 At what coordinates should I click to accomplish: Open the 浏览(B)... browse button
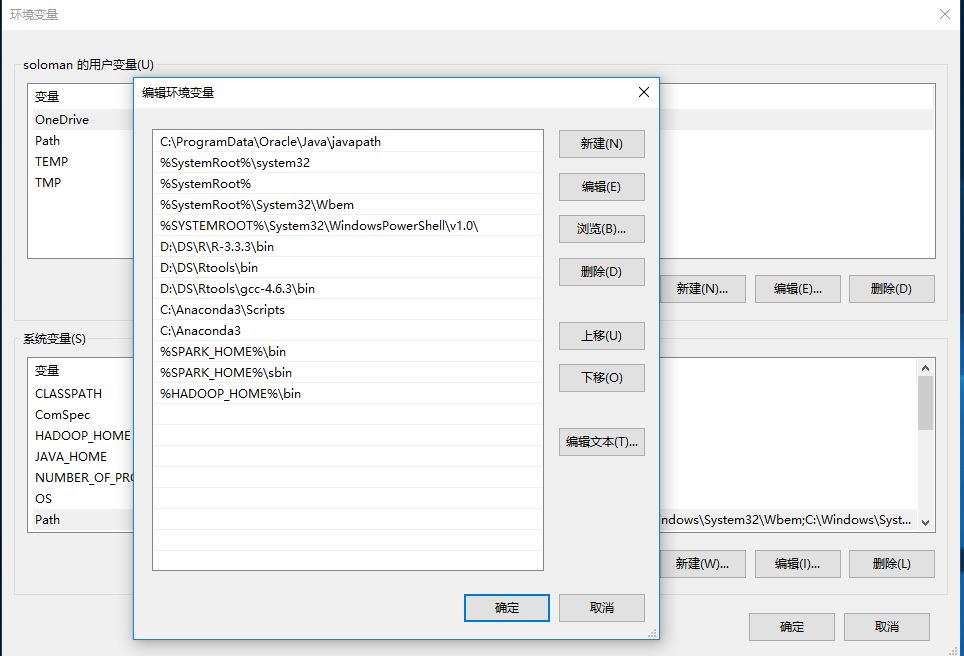(601, 229)
